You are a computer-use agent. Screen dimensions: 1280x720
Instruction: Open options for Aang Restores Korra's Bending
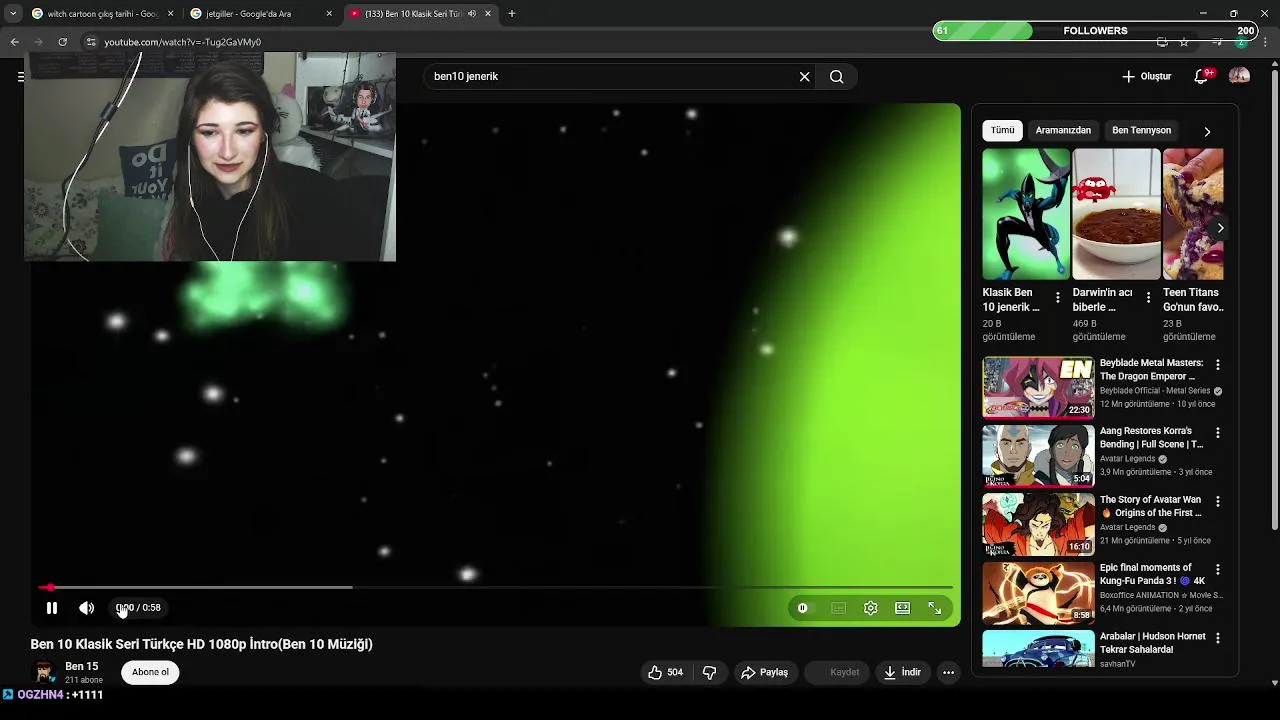tap(1218, 433)
